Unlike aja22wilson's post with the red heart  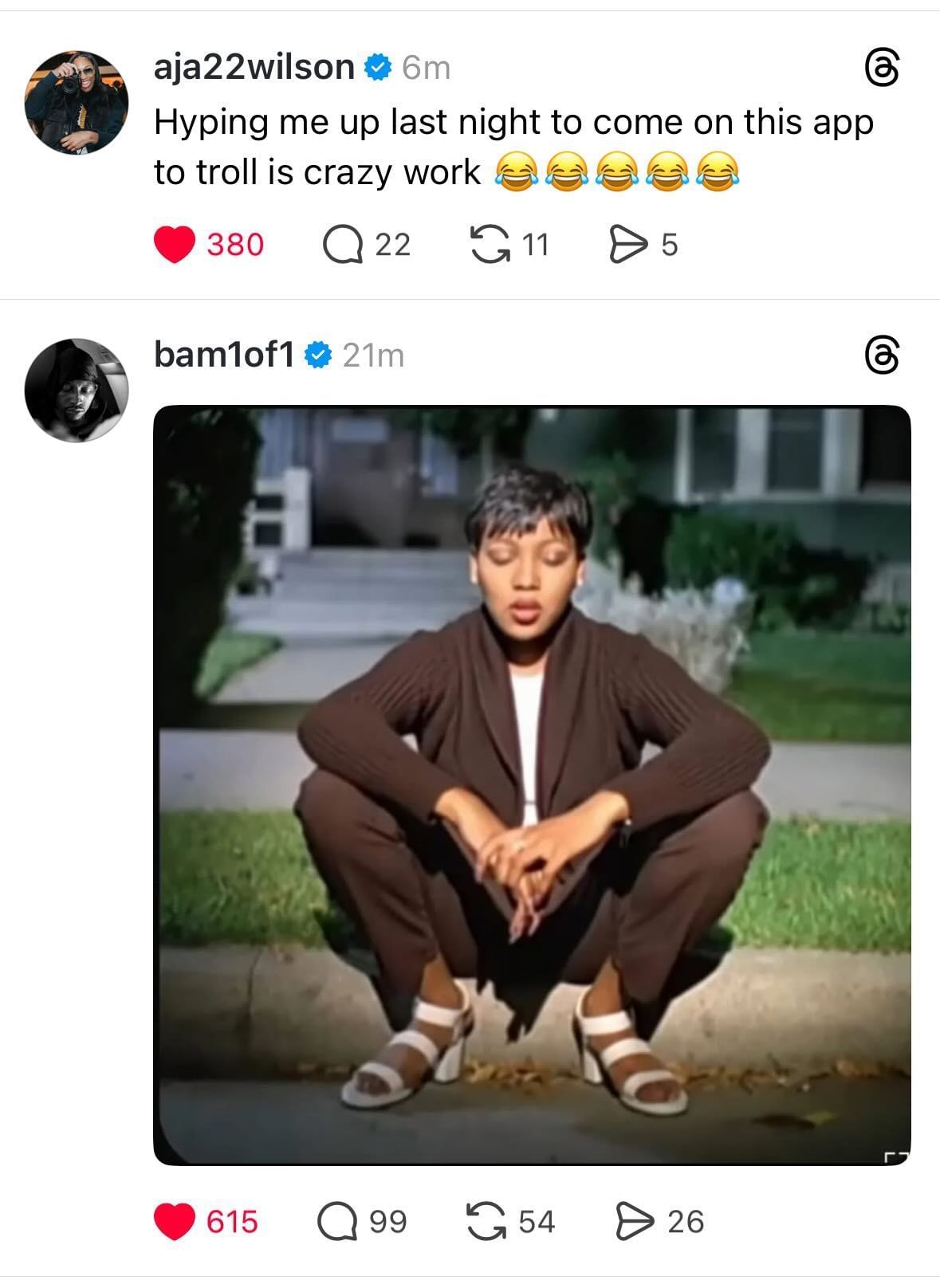click(x=175, y=245)
